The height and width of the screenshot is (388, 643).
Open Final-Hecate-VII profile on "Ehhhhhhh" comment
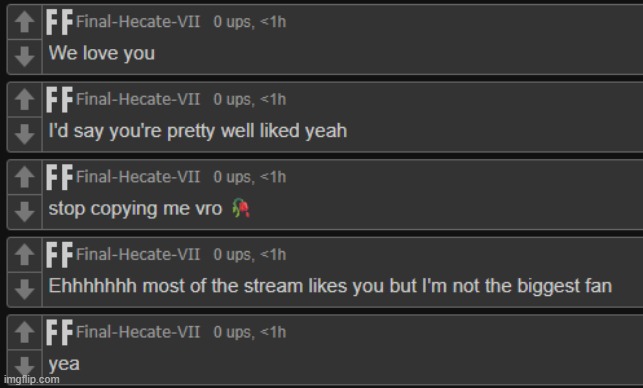coord(138,254)
